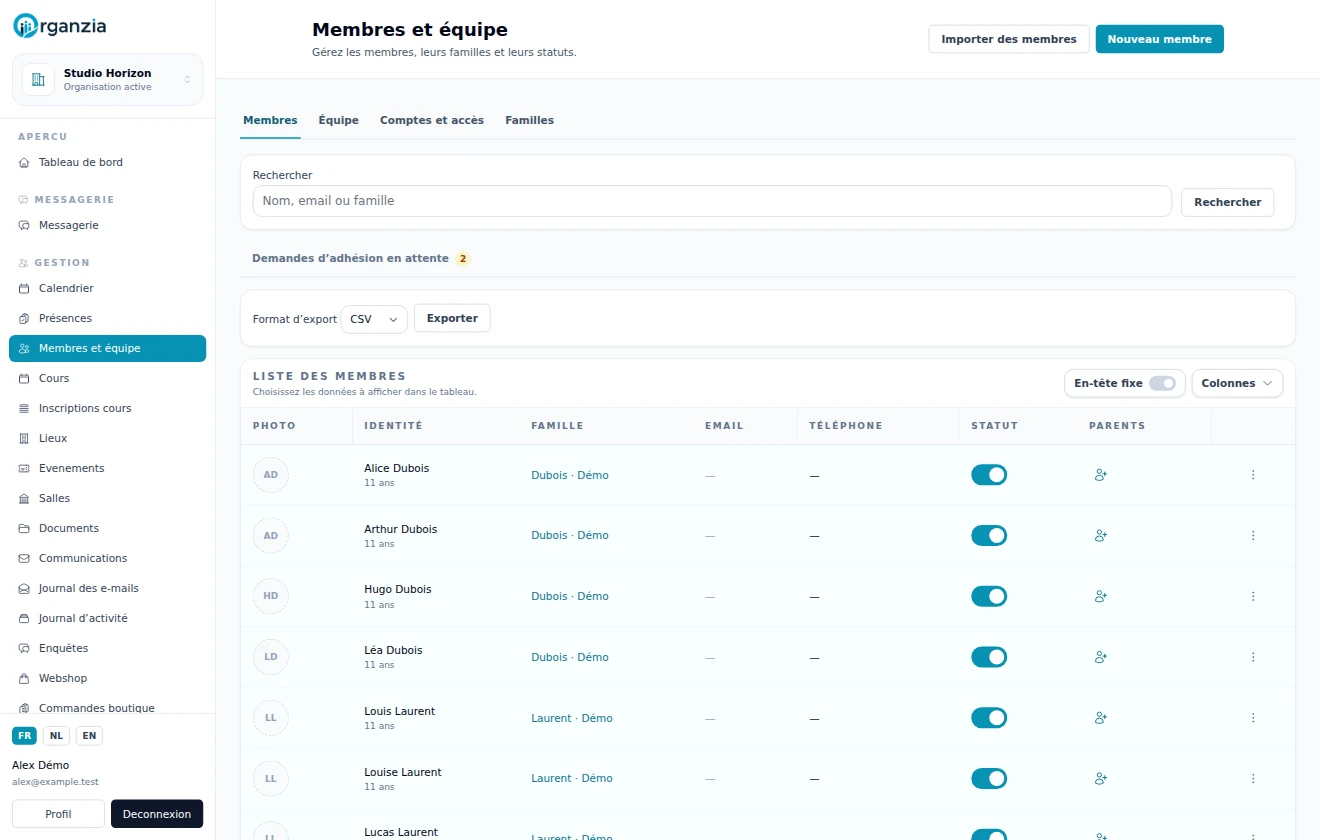Open the row actions menu for Arthur Dubois
1320x840 pixels.
(x=1253, y=536)
